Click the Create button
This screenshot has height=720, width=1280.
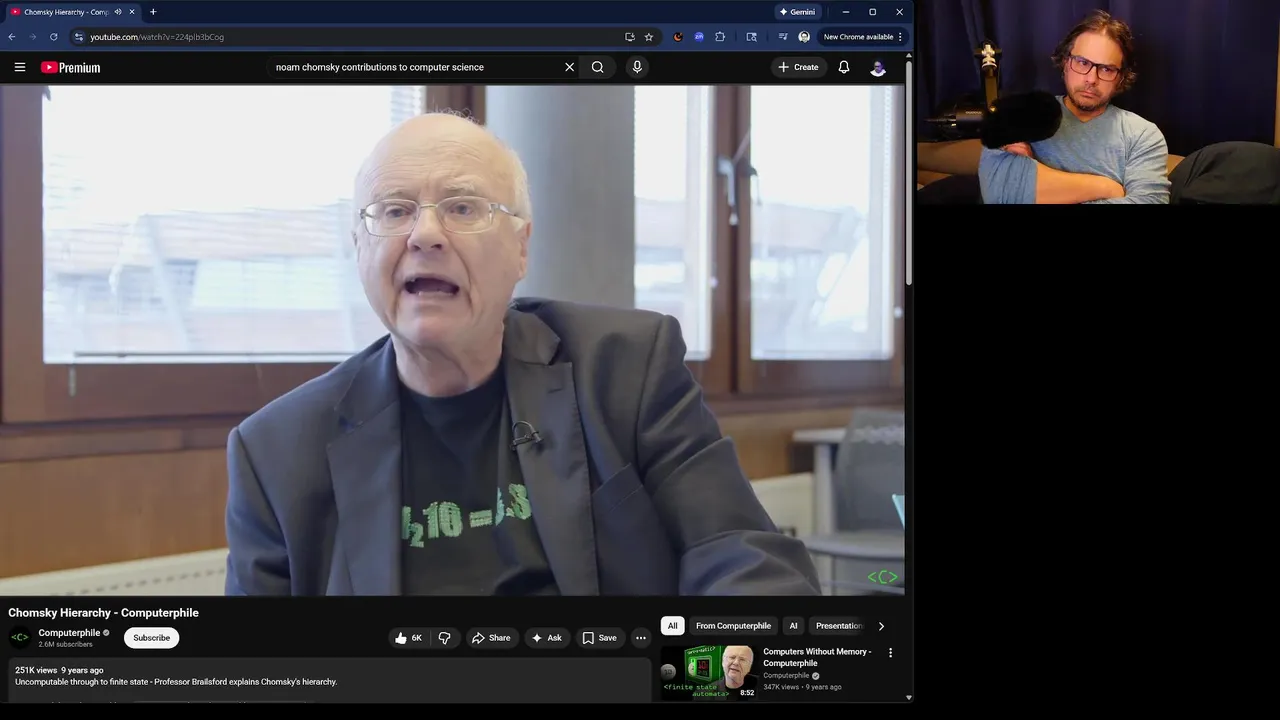coord(798,67)
